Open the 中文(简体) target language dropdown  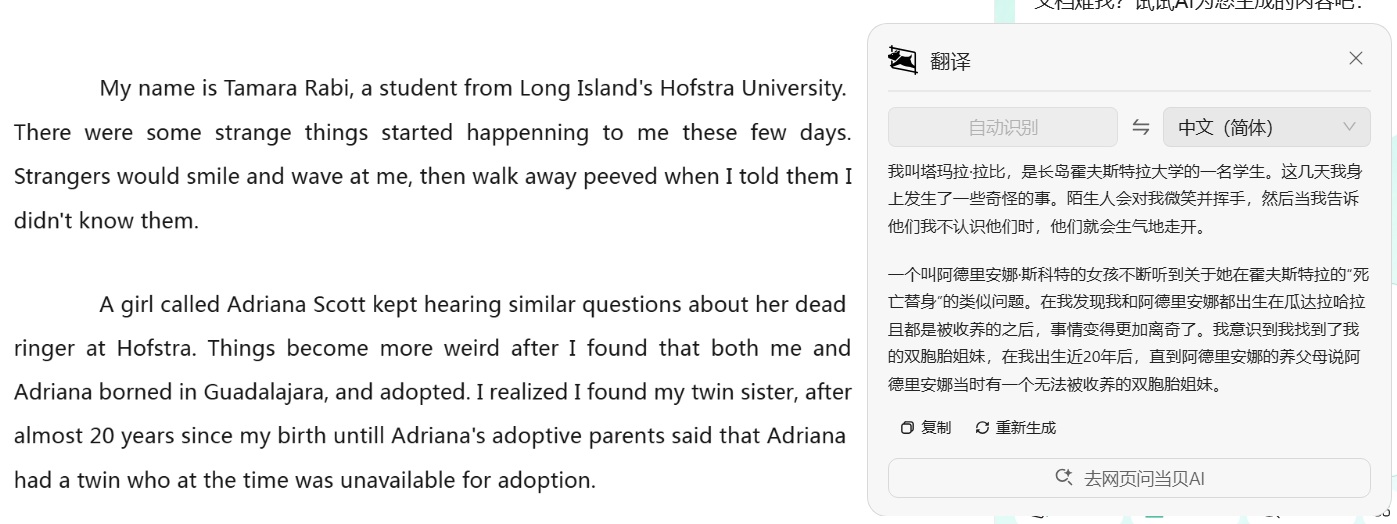coord(1266,127)
